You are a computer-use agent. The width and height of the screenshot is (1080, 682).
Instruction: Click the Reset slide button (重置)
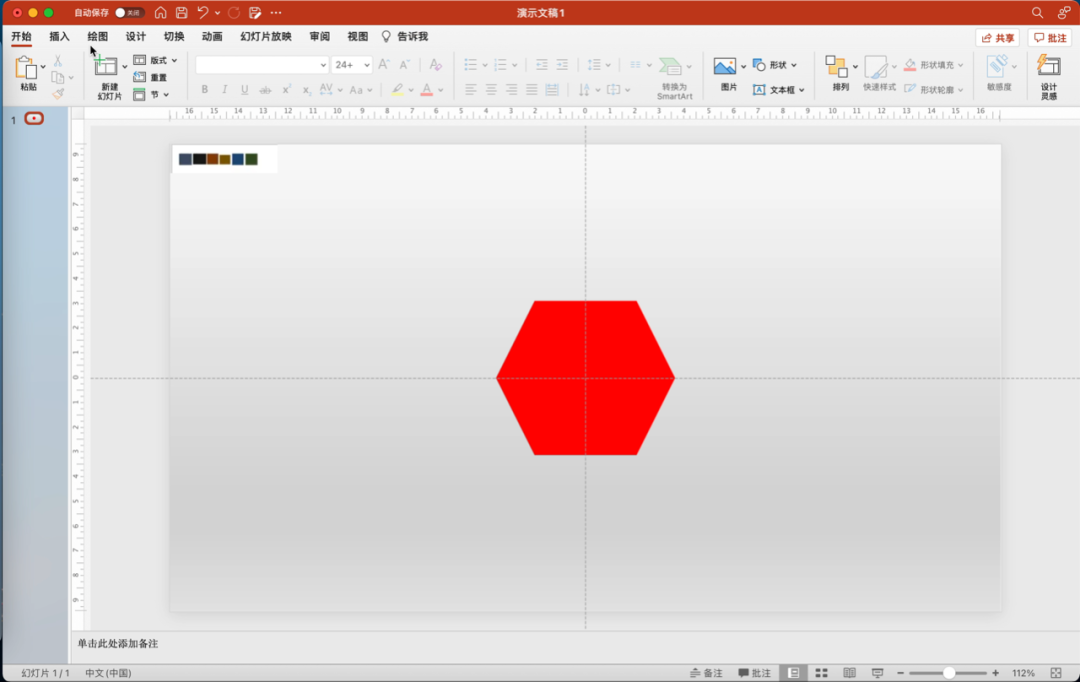151,77
